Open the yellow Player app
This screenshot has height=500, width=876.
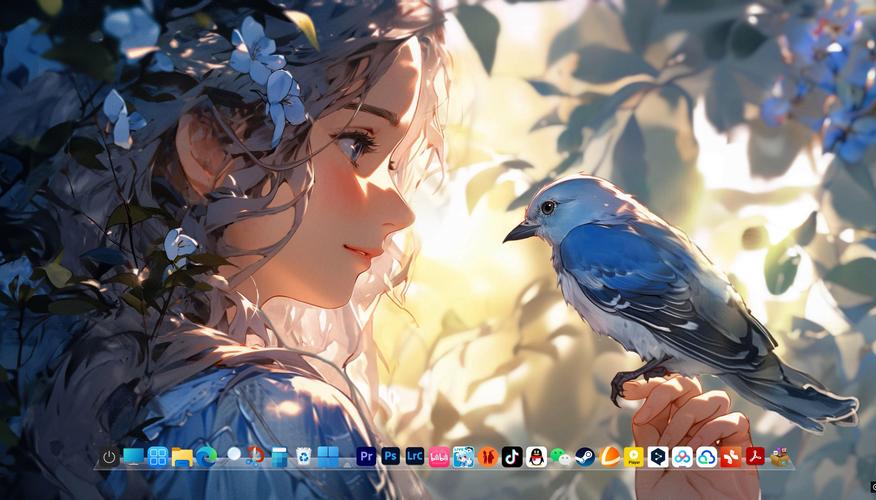click(x=634, y=457)
